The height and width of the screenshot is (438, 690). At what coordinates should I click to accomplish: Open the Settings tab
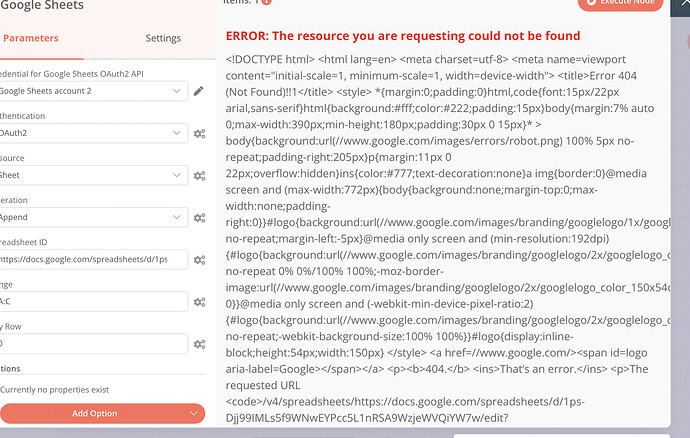(x=163, y=38)
